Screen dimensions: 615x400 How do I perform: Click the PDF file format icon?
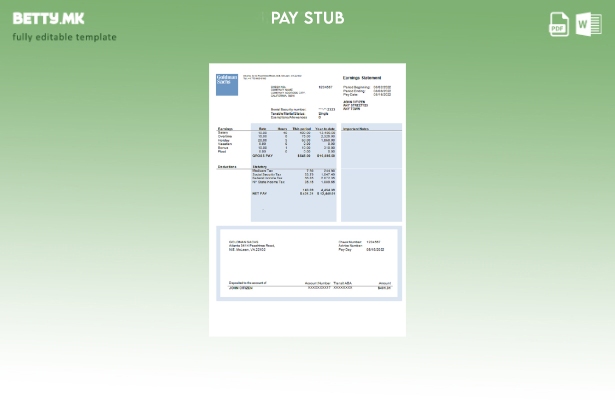coord(559,25)
